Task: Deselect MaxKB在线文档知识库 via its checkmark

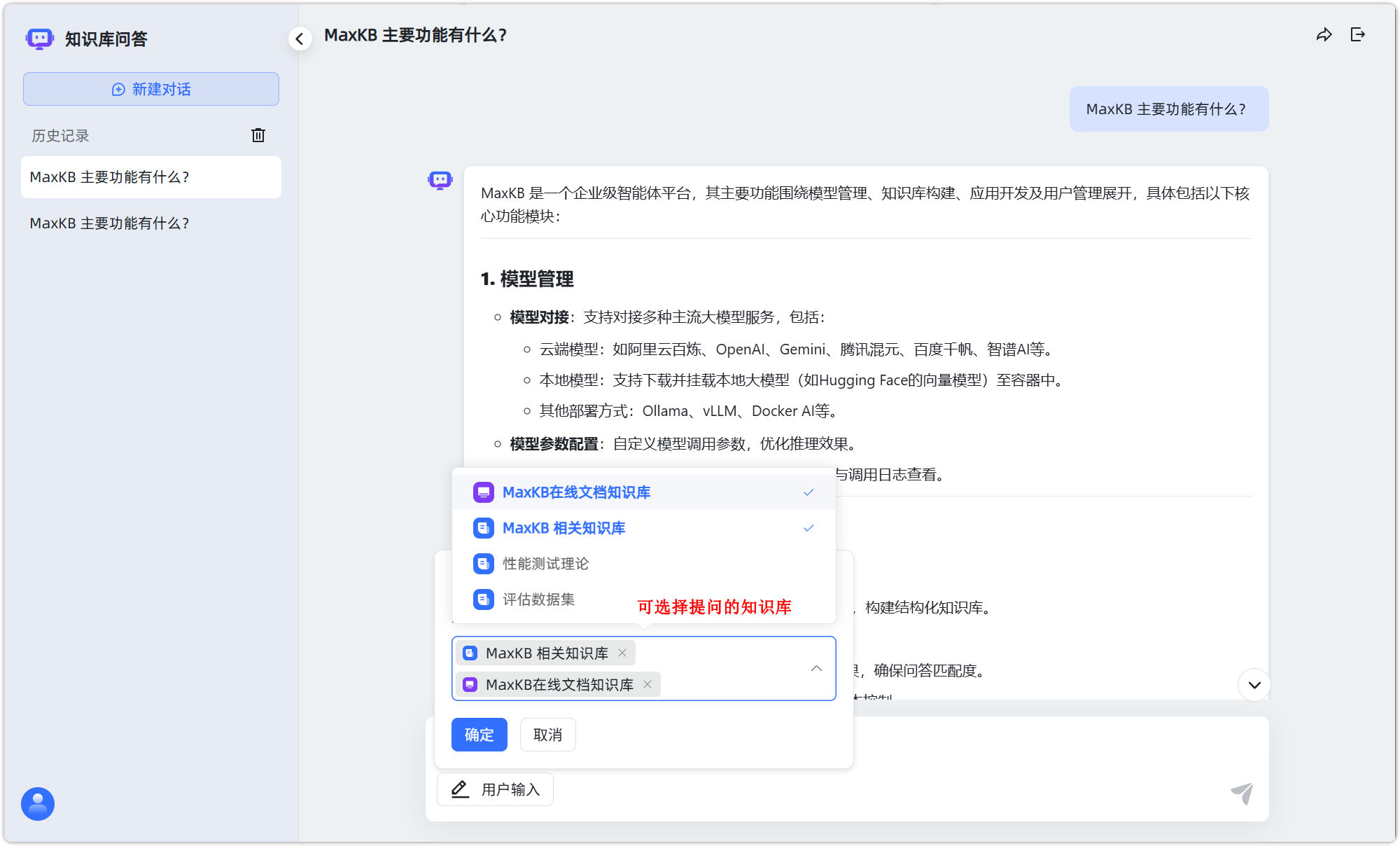Action: click(x=809, y=492)
